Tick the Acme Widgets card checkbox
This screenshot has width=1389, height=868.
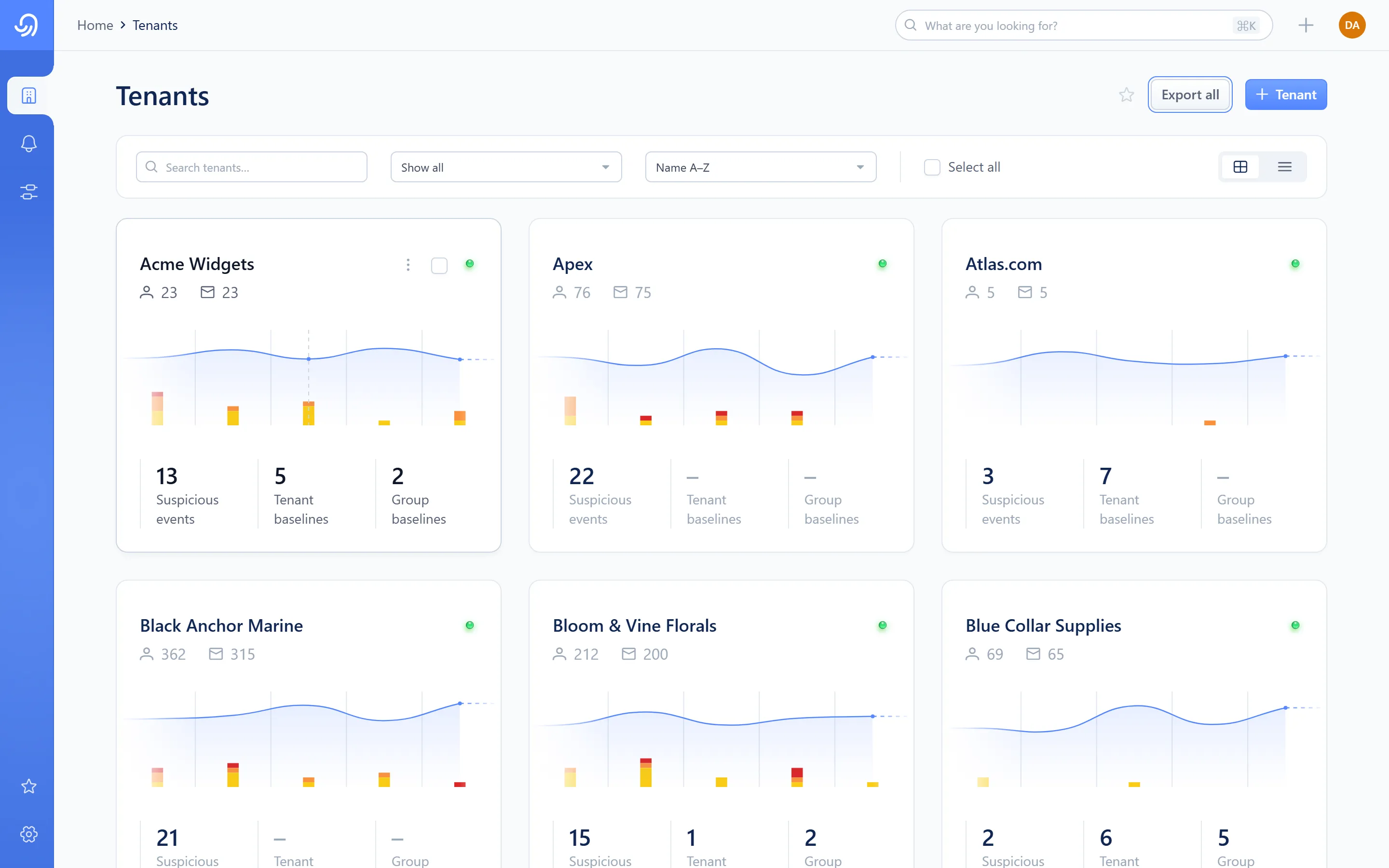click(439, 265)
